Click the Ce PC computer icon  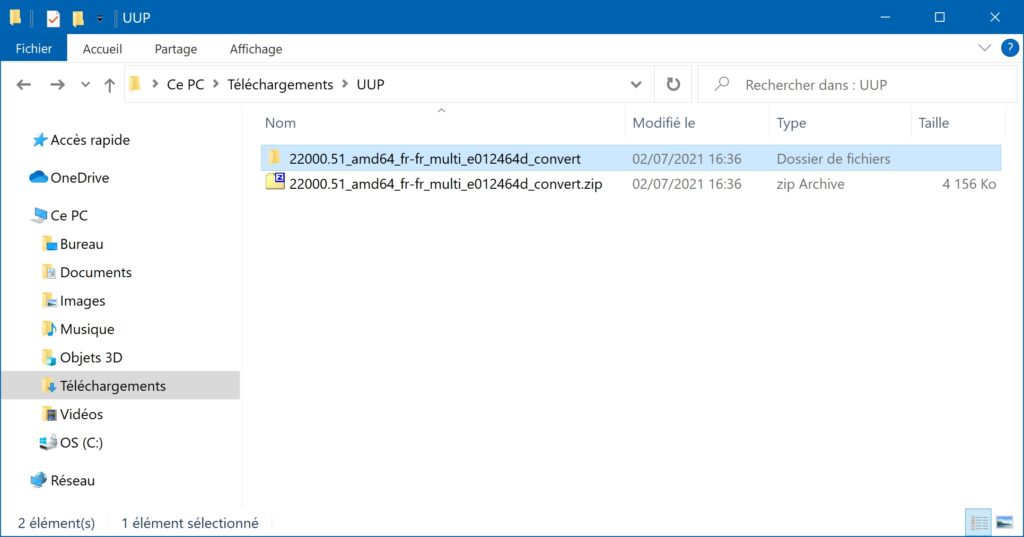click(x=39, y=215)
